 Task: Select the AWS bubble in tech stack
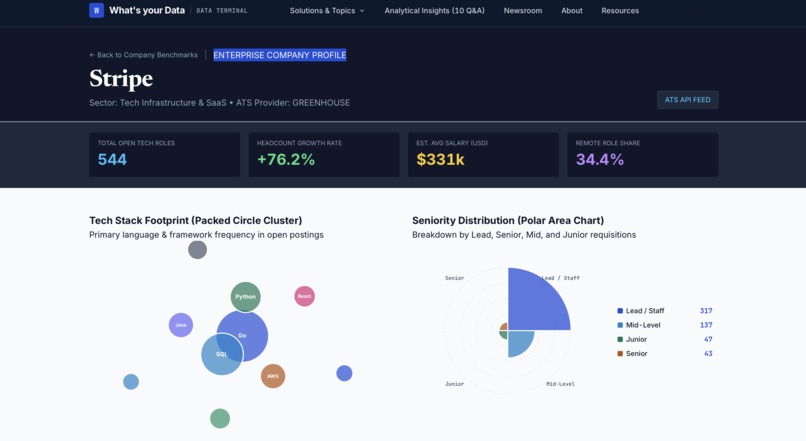273,376
